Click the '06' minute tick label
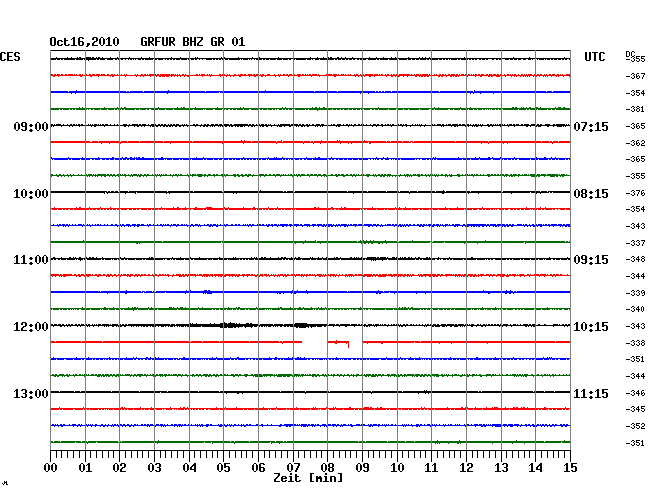This screenshot has height=494, width=650. click(258, 467)
